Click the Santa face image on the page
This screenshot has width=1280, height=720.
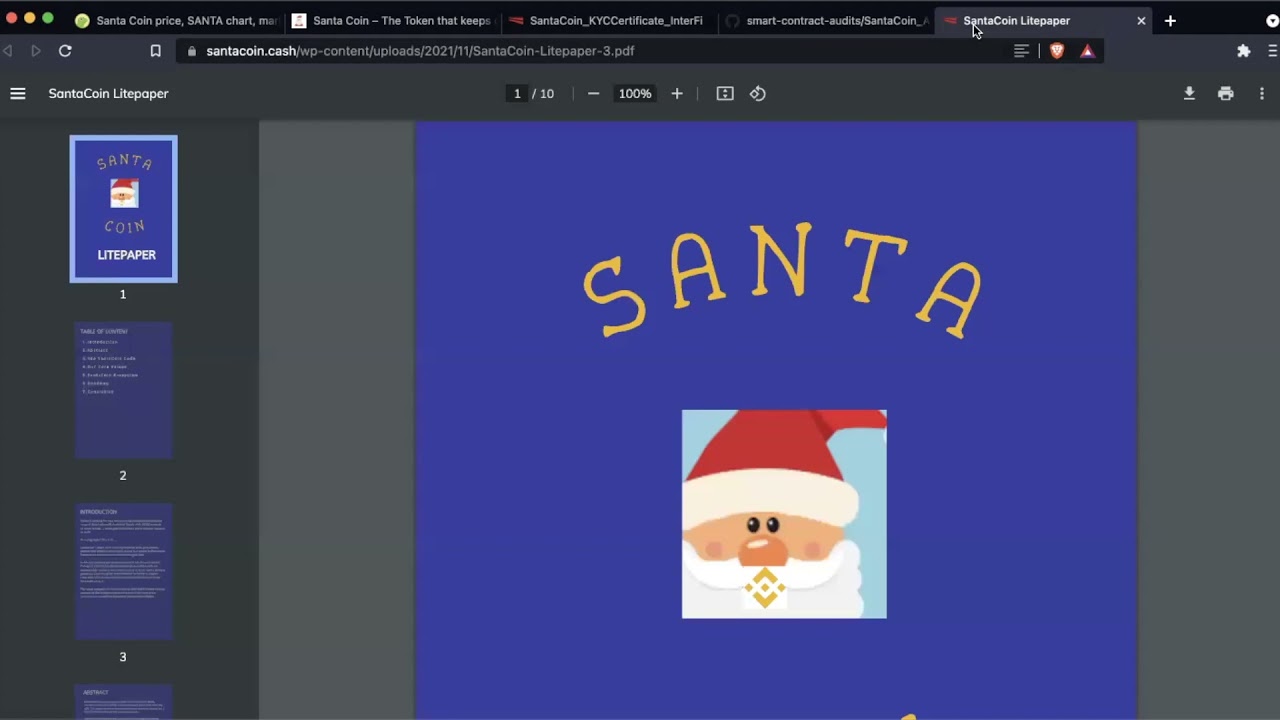784,514
